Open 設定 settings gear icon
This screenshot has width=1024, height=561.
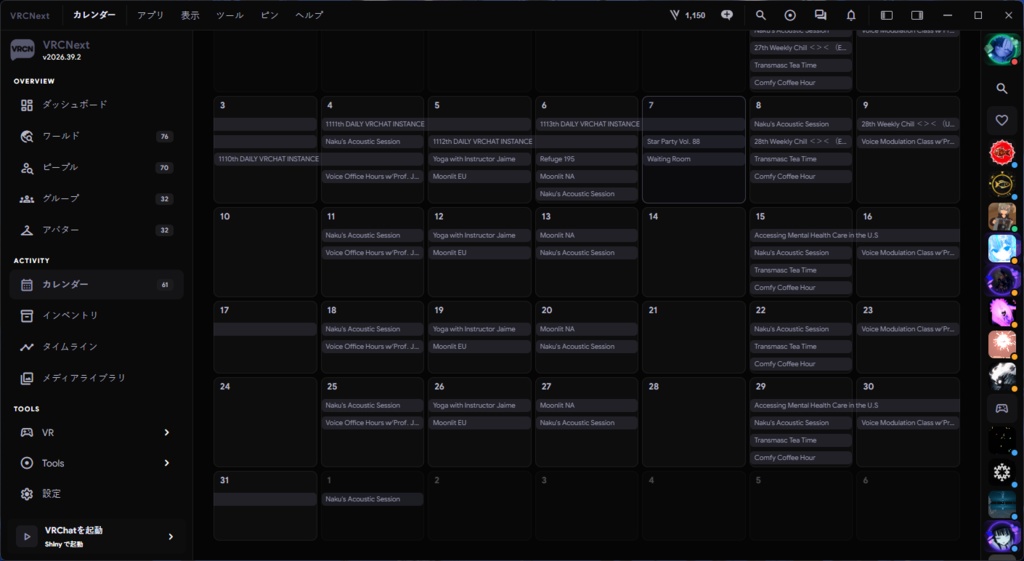pyautogui.click(x=27, y=494)
